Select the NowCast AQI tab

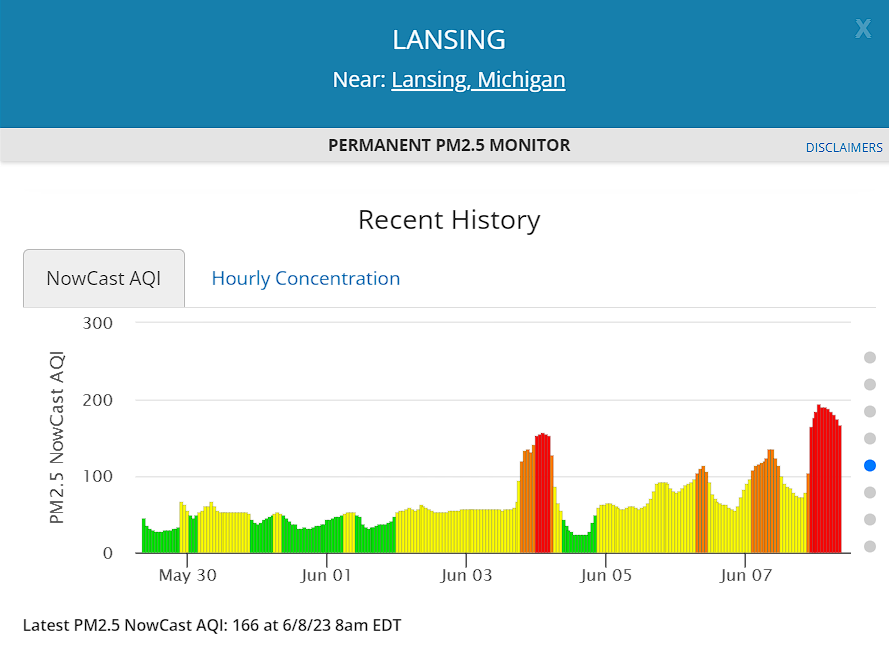click(104, 278)
